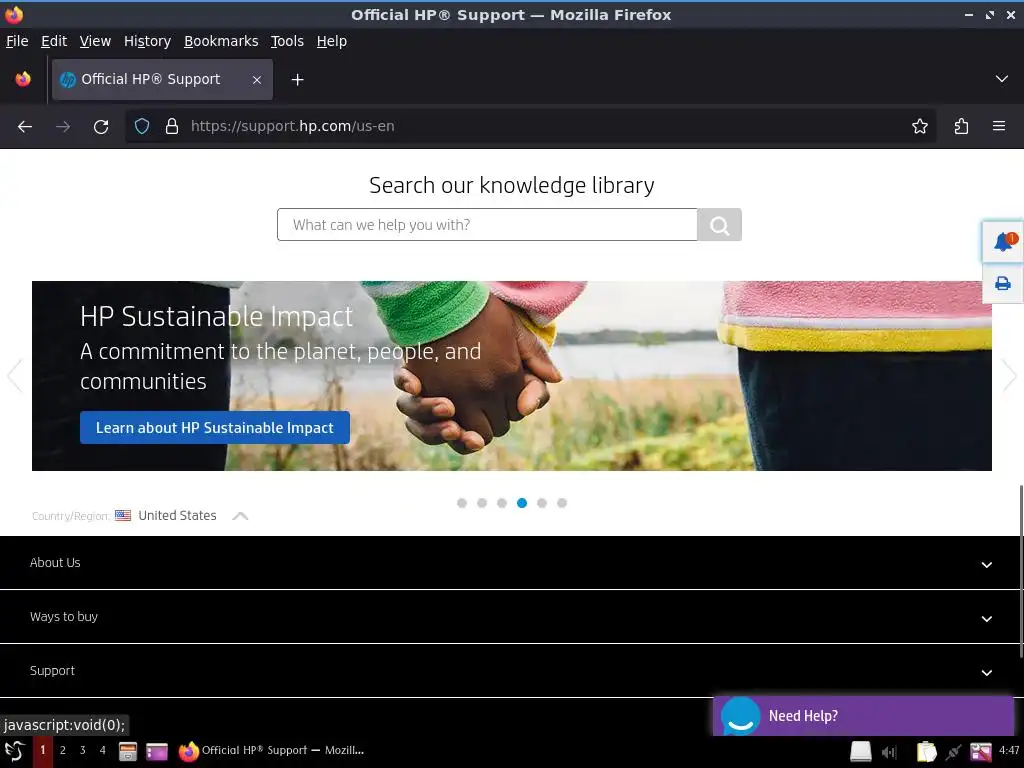Select third carousel dot indicator
This screenshot has height=768, width=1024.
pyautogui.click(x=502, y=503)
